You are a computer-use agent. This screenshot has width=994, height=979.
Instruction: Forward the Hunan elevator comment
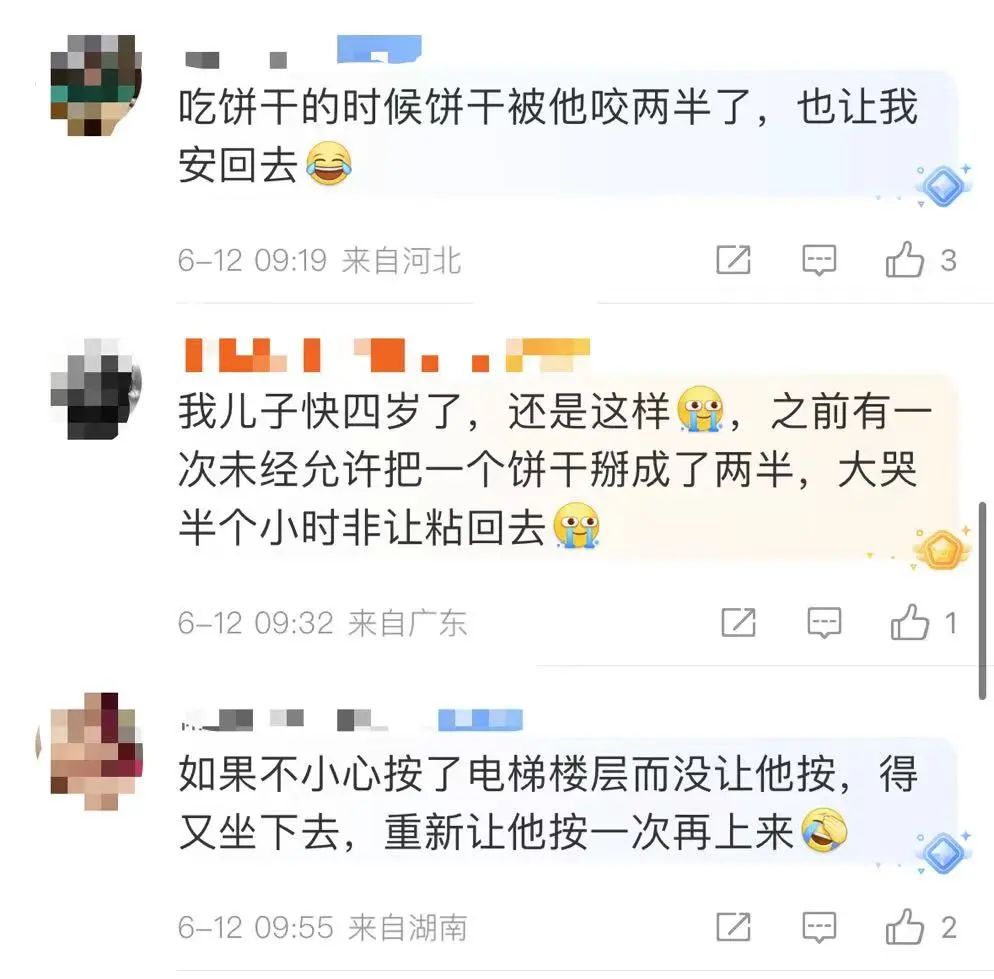(x=733, y=927)
